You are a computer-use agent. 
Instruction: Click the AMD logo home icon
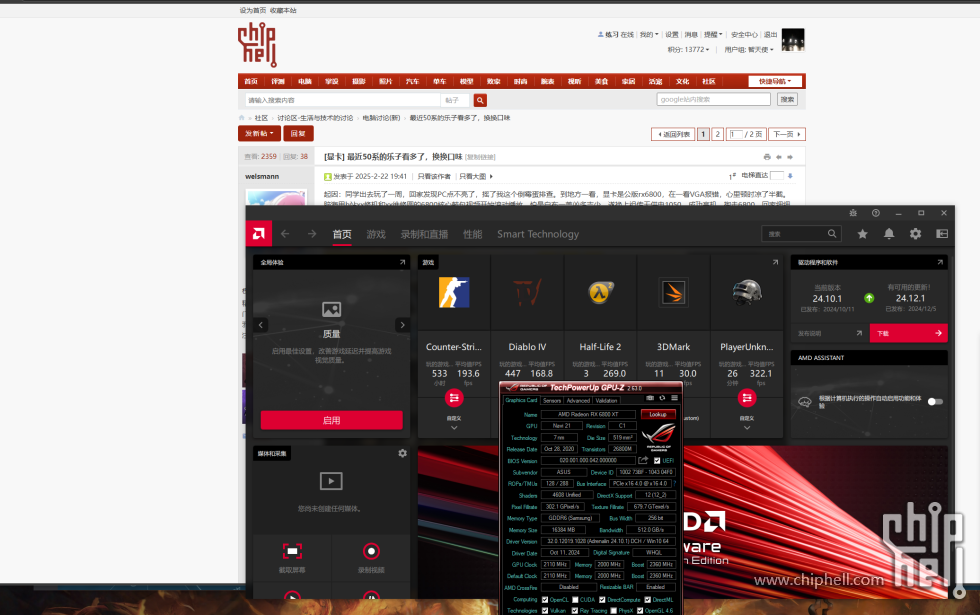pos(258,234)
